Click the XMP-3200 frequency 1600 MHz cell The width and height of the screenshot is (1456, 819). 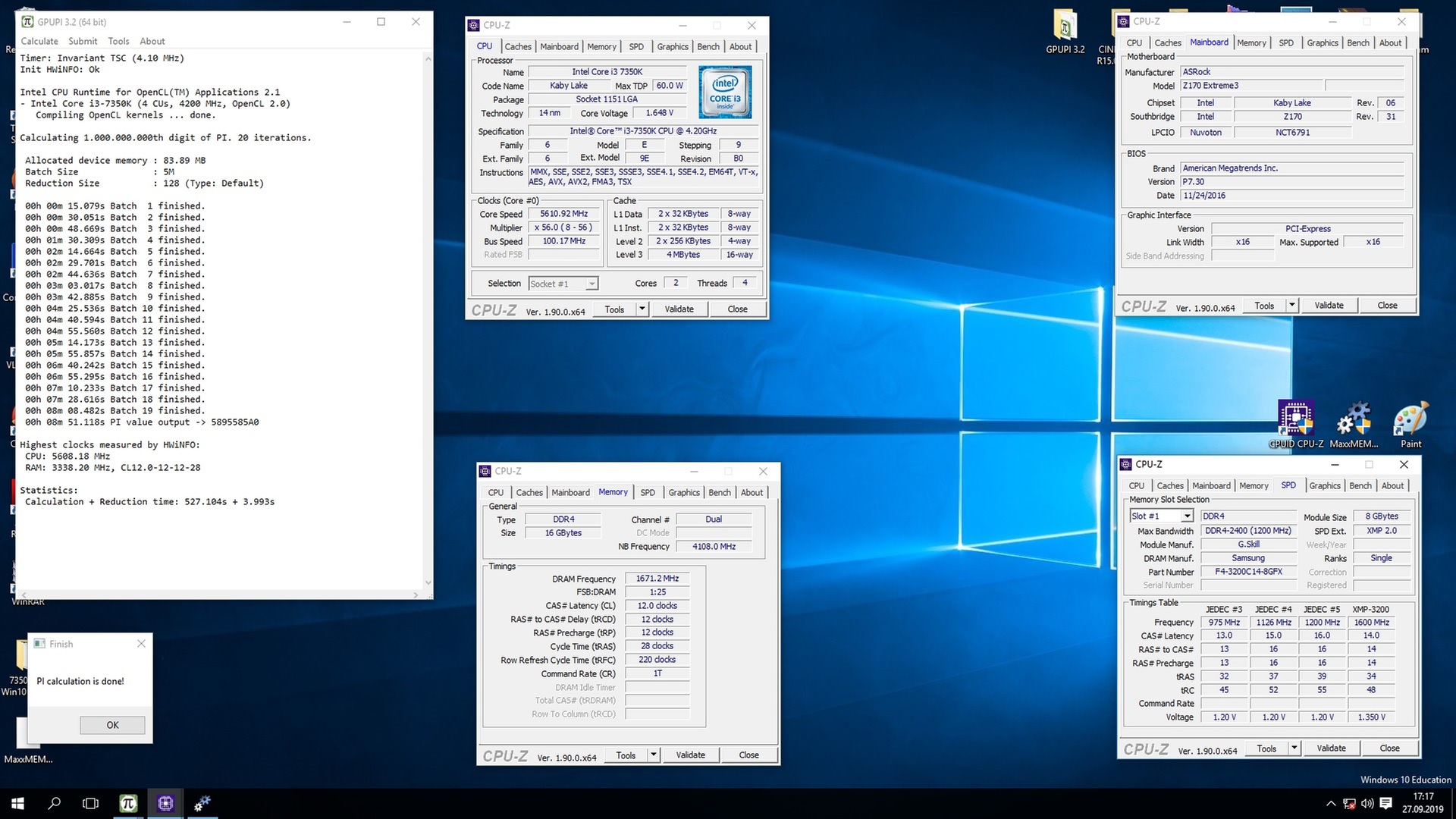pos(1371,622)
